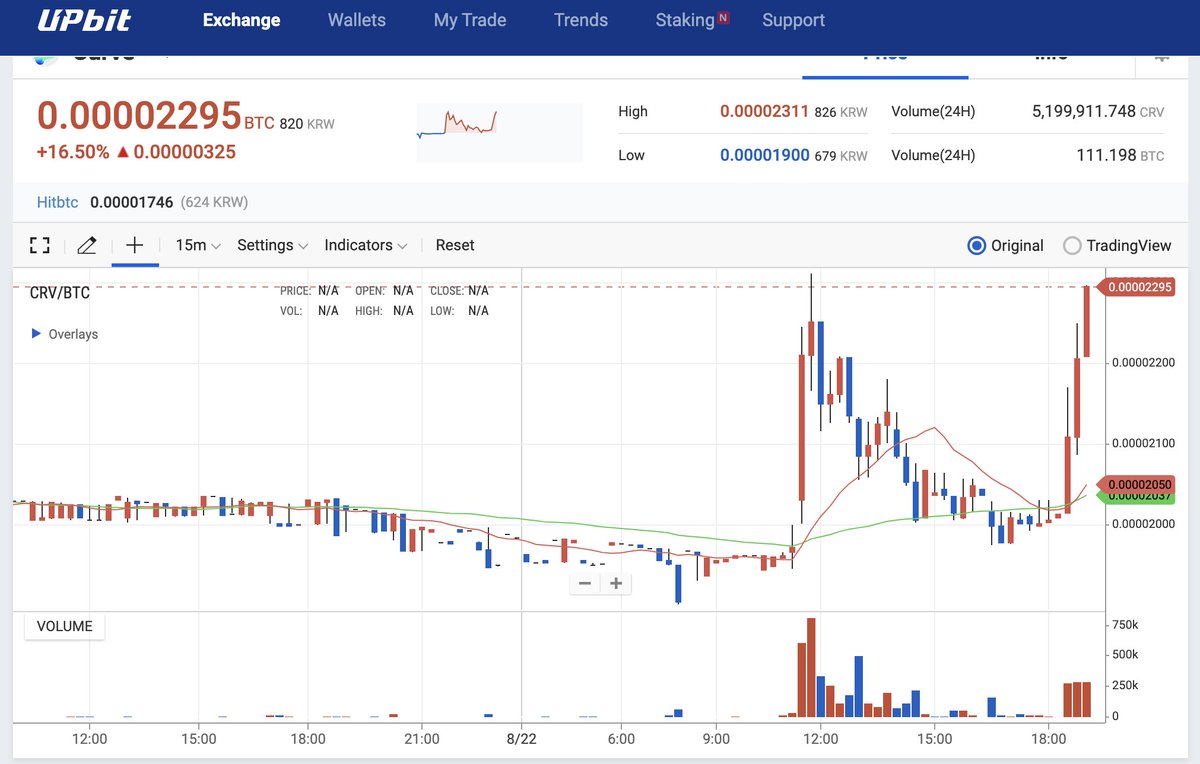Click the Reset chart button
Image resolution: width=1200 pixels, height=764 pixels.
point(455,245)
